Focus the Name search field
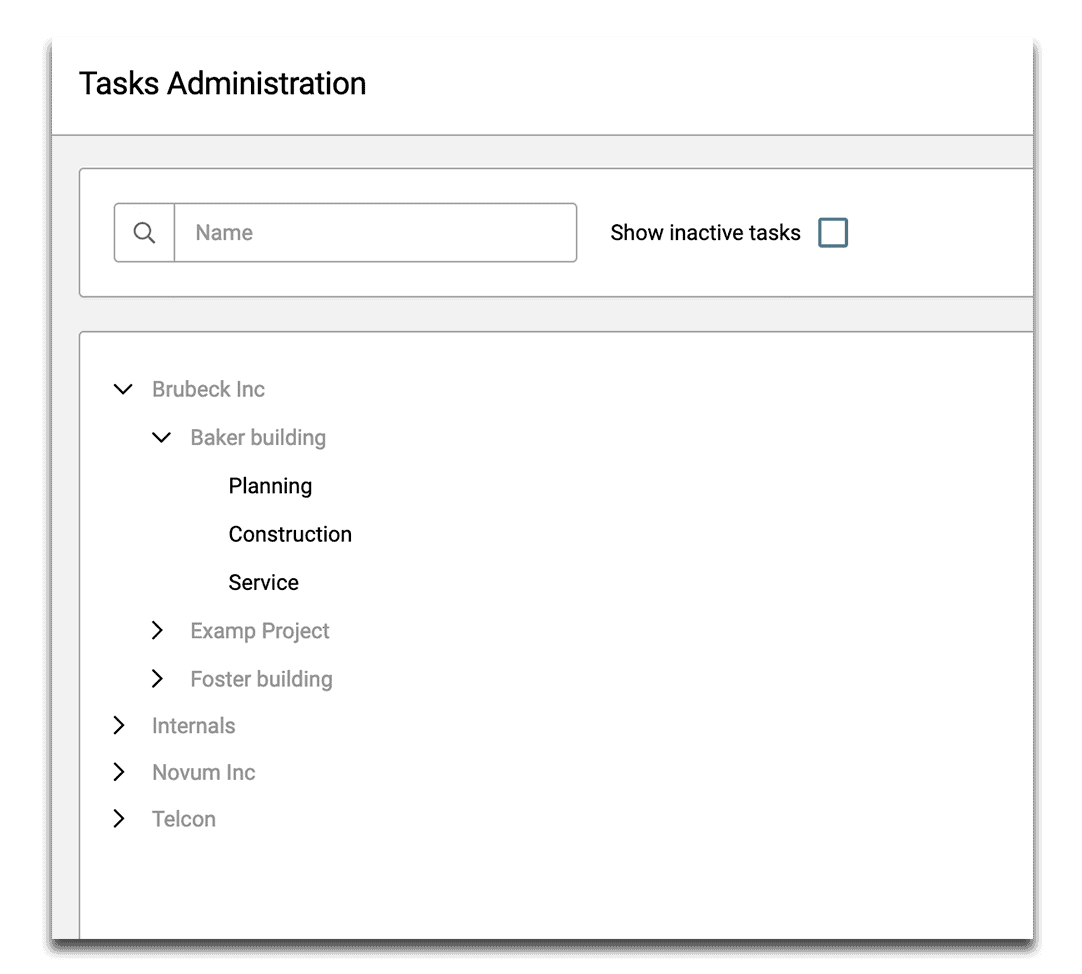The image size is (1082, 974). point(375,233)
